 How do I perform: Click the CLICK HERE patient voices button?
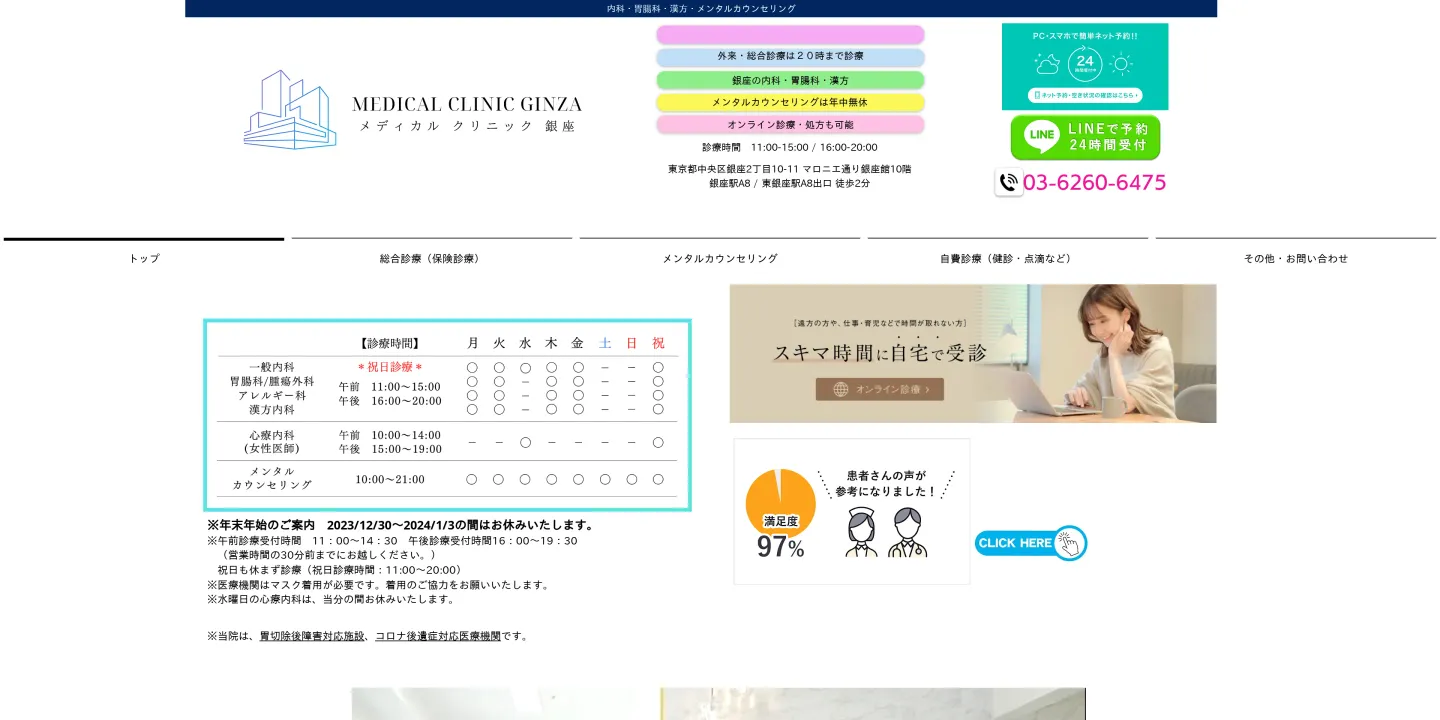tap(1016, 543)
